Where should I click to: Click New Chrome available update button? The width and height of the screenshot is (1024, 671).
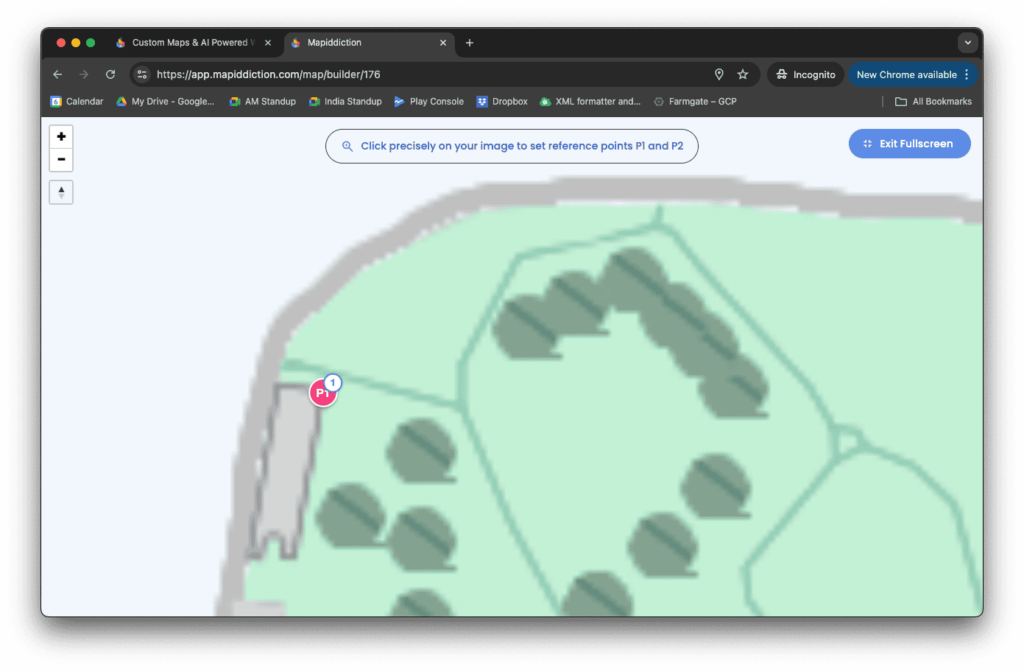(912, 74)
